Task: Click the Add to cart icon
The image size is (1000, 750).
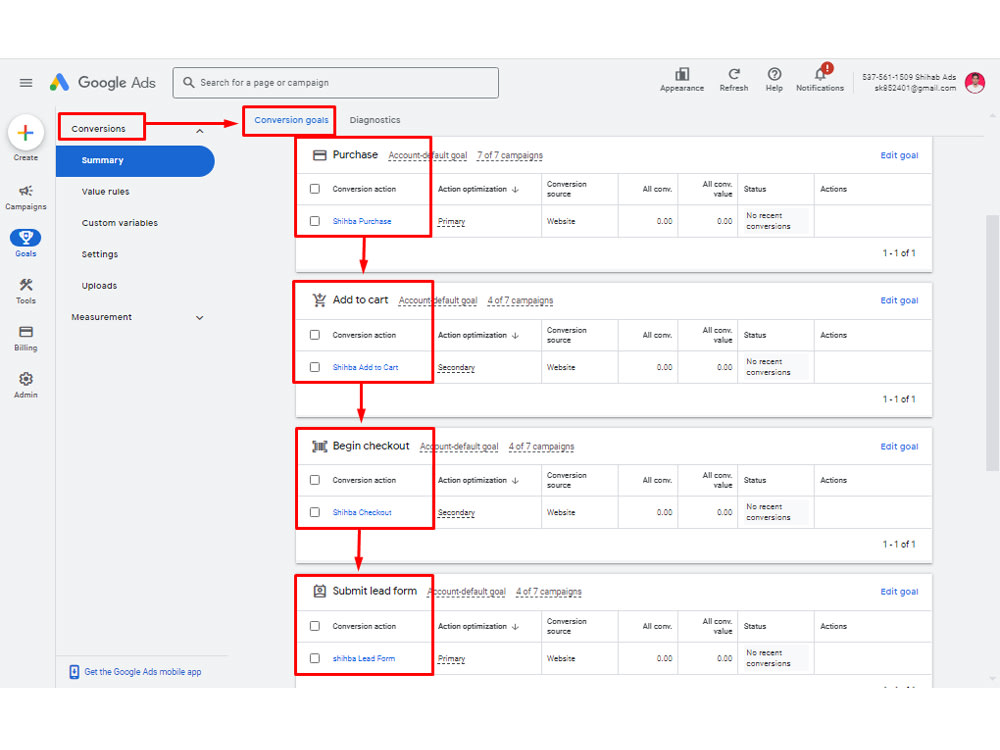Action: (x=320, y=300)
